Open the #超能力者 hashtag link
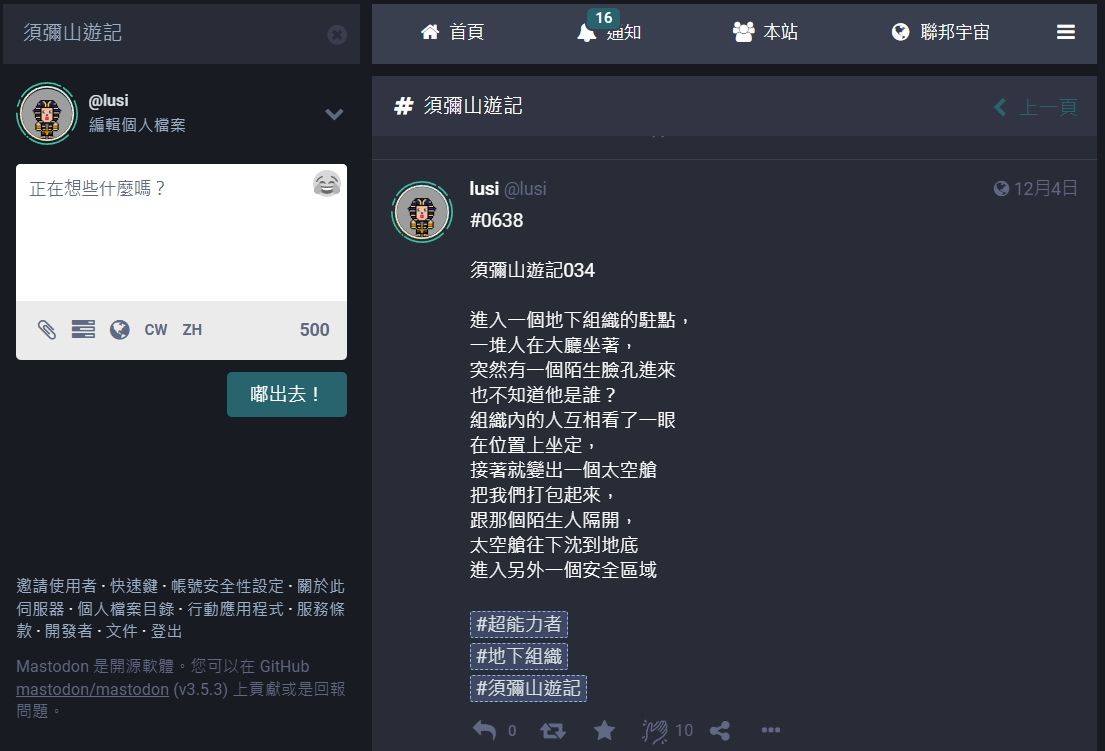This screenshot has width=1105, height=751. [x=519, y=624]
